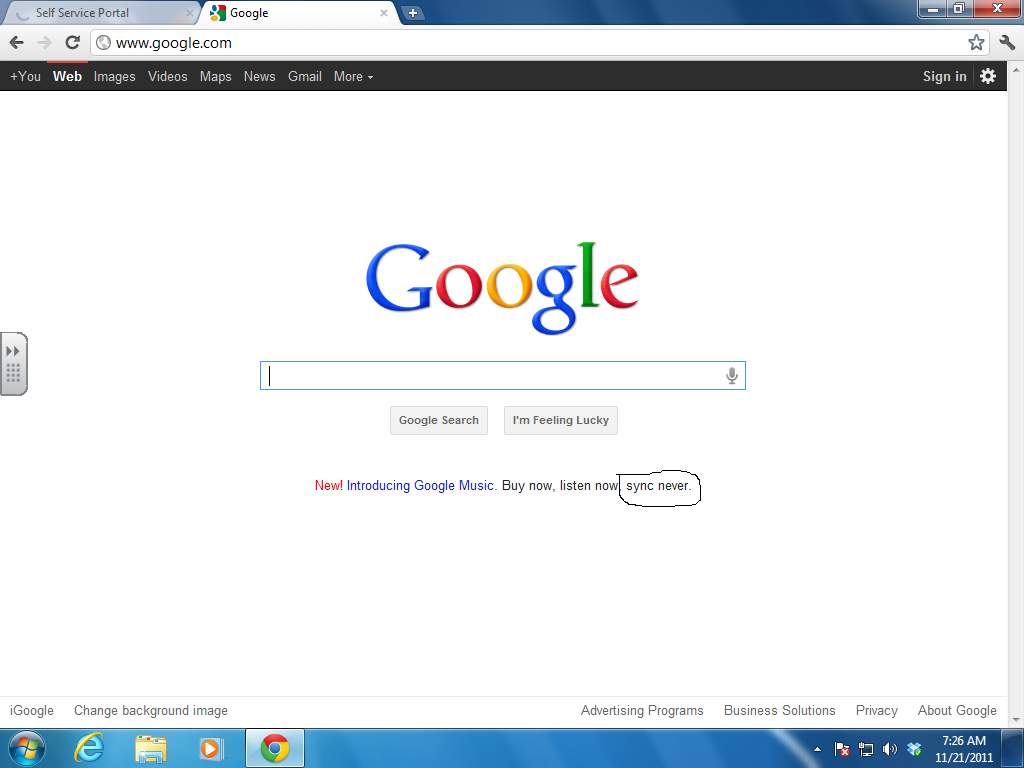Click Change background image
Screen dimensions: 1024x768
151,711
